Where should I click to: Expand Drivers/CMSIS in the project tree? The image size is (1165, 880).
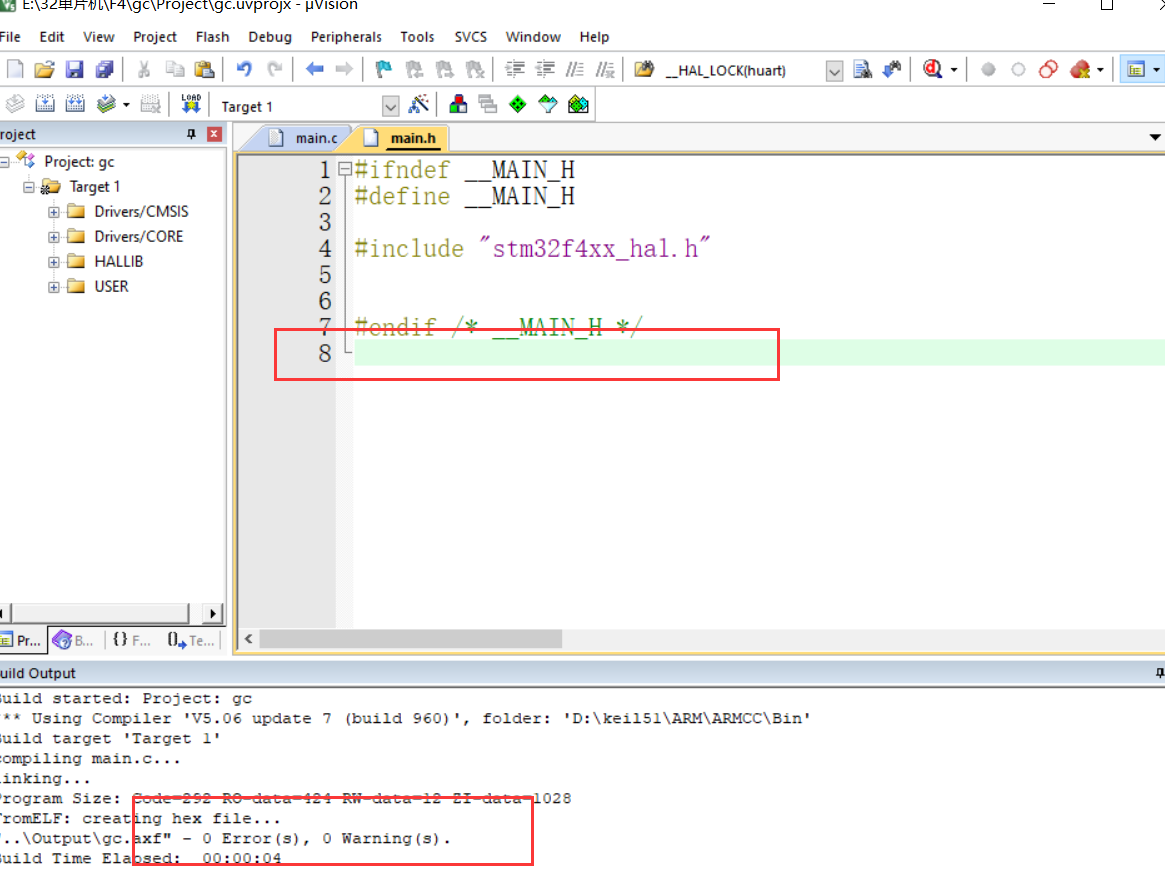tap(54, 211)
